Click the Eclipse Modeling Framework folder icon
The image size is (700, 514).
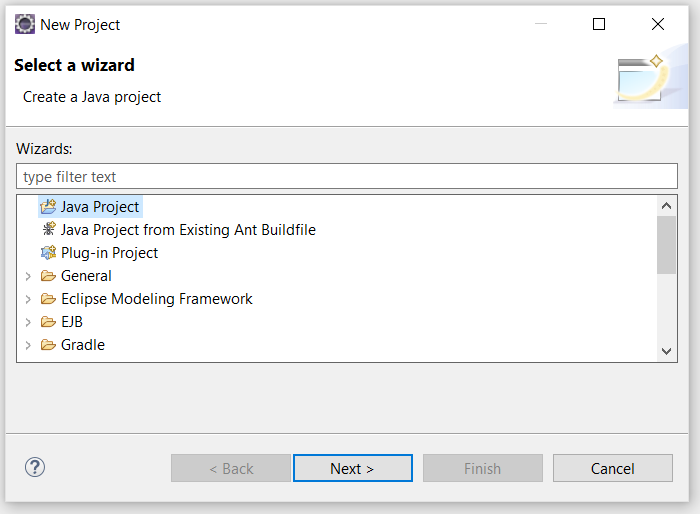(x=48, y=298)
